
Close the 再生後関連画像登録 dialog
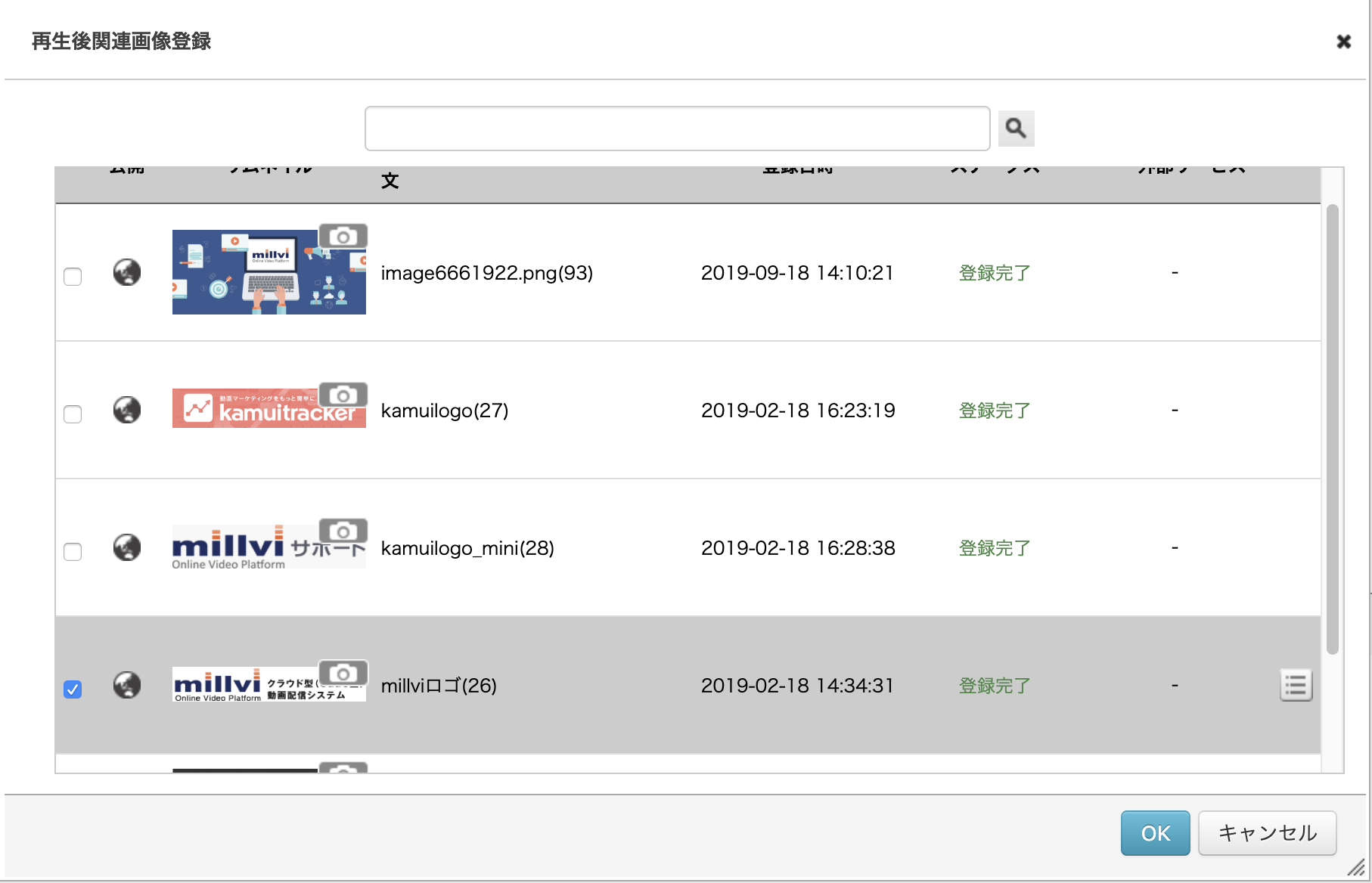pos(1343,42)
